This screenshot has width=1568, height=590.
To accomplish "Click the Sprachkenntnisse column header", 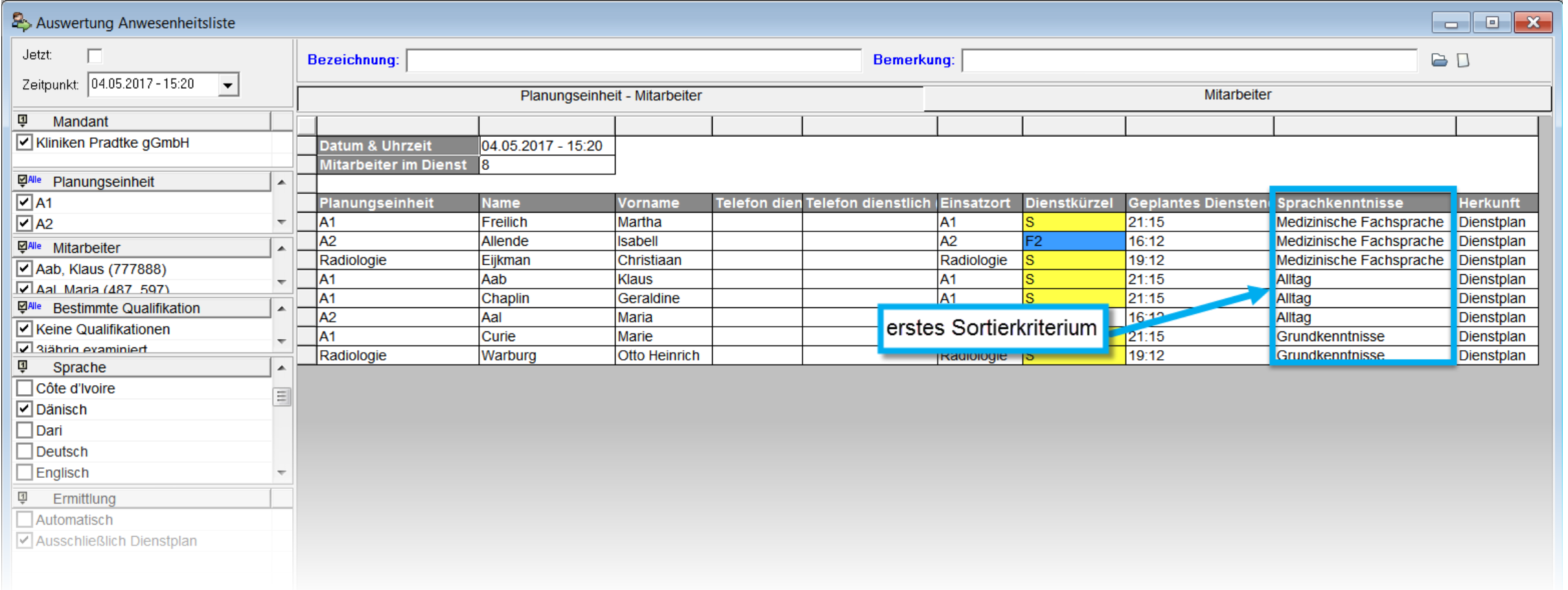I will click(1361, 203).
